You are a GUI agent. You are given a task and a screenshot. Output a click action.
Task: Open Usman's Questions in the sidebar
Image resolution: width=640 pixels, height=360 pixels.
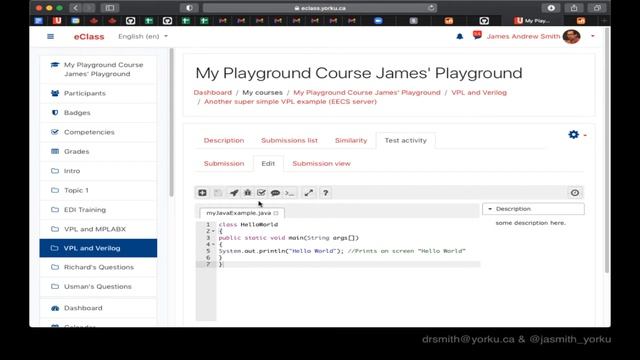98,287
